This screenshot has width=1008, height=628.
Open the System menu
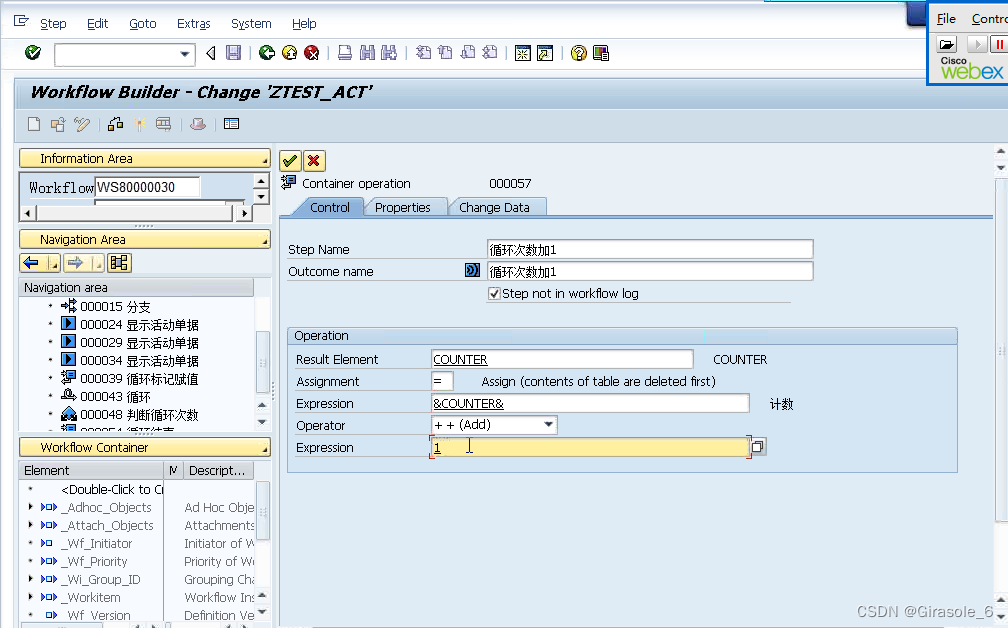pyautogui.click(x=251, y=24)
